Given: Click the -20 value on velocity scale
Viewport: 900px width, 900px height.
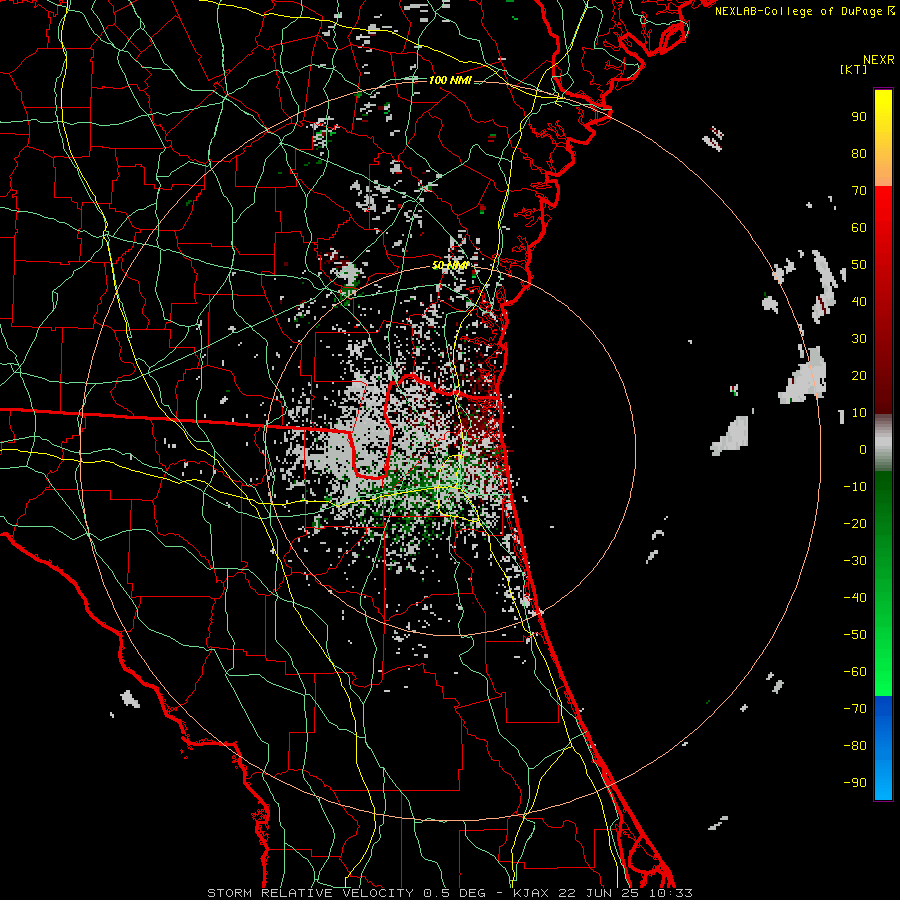Looking at the screenshot, I should pyautogui.click(x=855, y=523).
